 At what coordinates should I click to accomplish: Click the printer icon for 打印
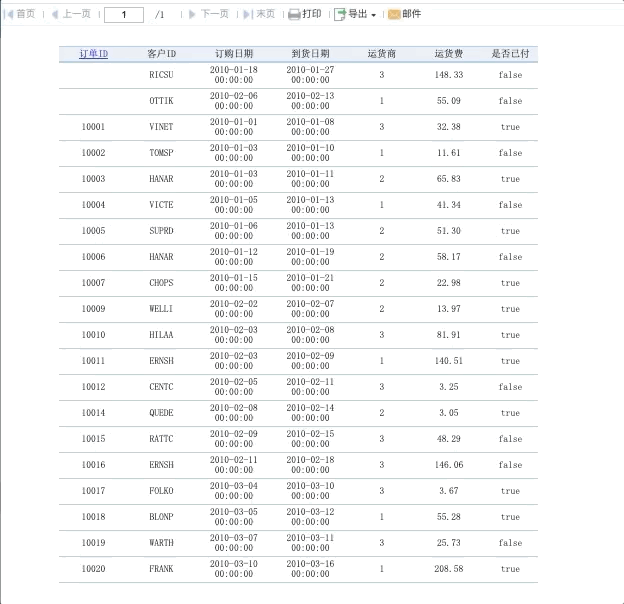coord(294,15)
